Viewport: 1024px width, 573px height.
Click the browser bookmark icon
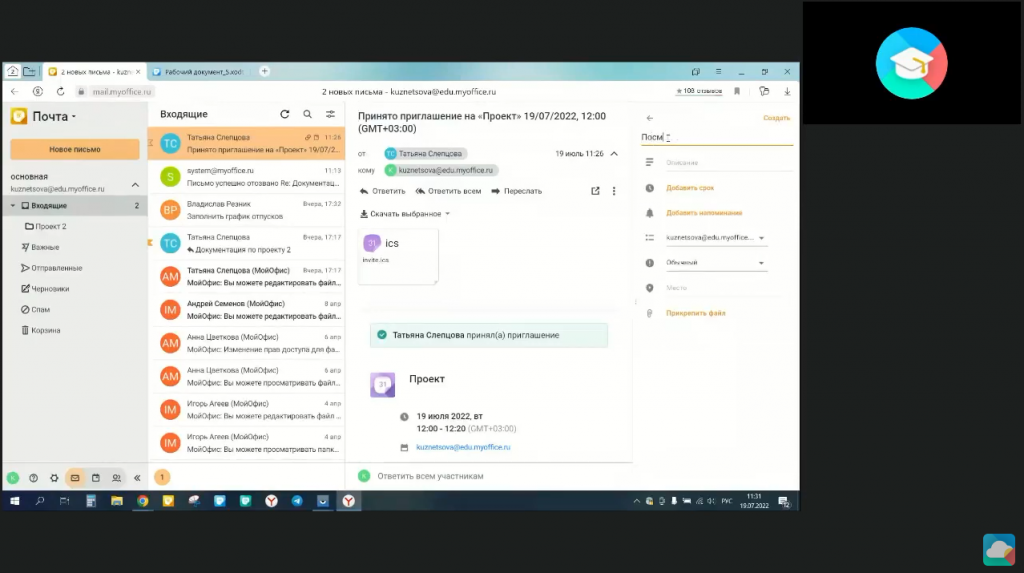(x=737, y=91)
